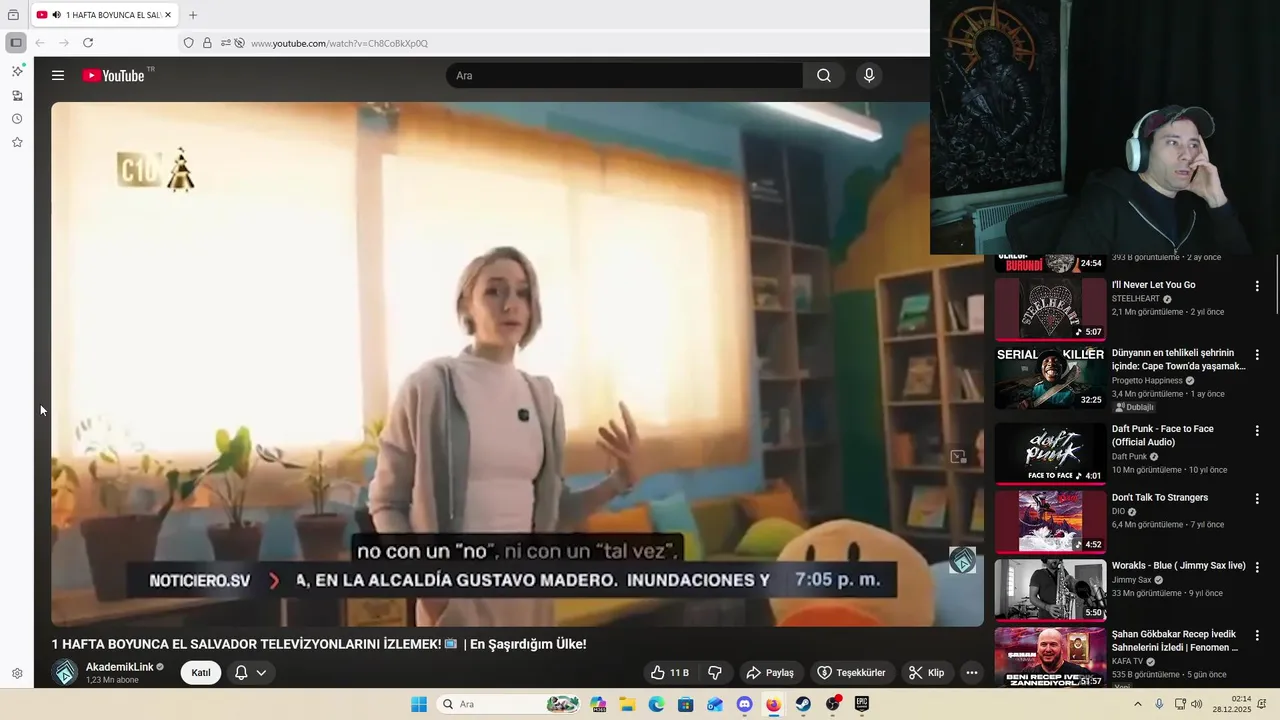Open Epic Games launcher from taskbar
1280x720 pixels.
click(x=862, y=704)
